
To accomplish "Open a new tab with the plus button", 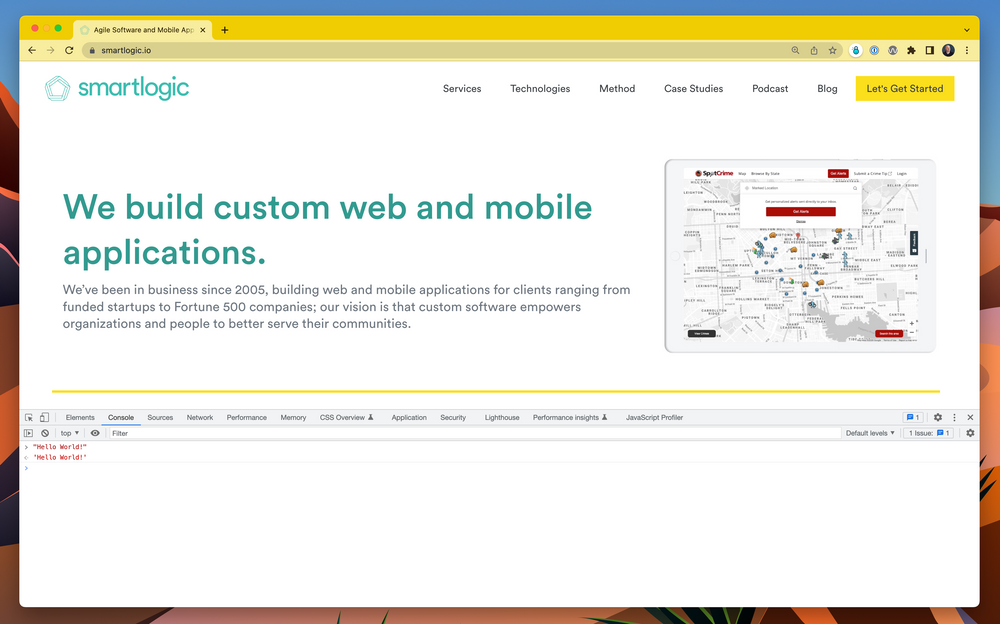I will [224, 30].
